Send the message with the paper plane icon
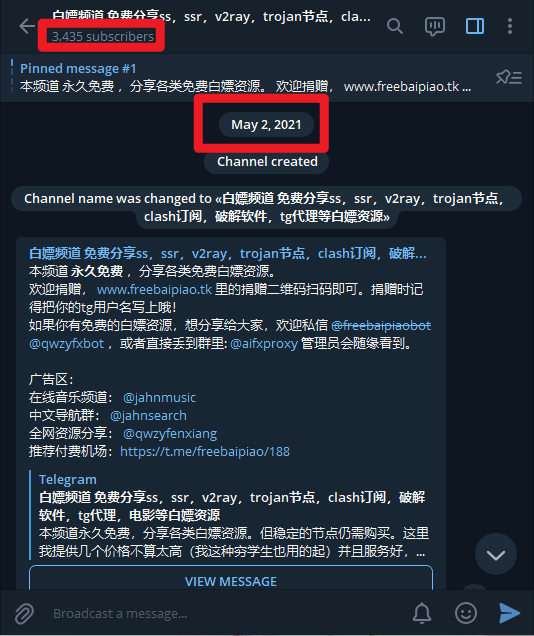Image resolution: width=534 pixels, height=636 pixels. click(x=510, y=613)
